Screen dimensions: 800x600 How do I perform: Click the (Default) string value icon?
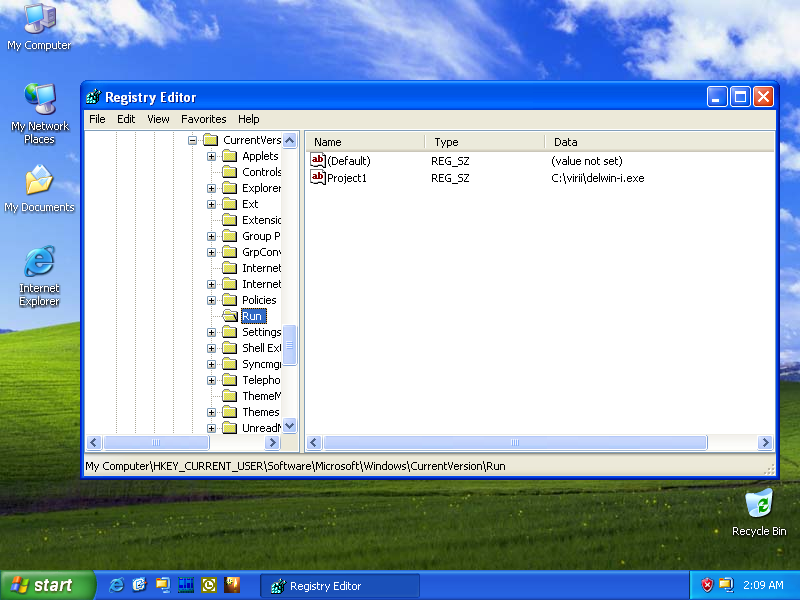(x=317, y=160)
